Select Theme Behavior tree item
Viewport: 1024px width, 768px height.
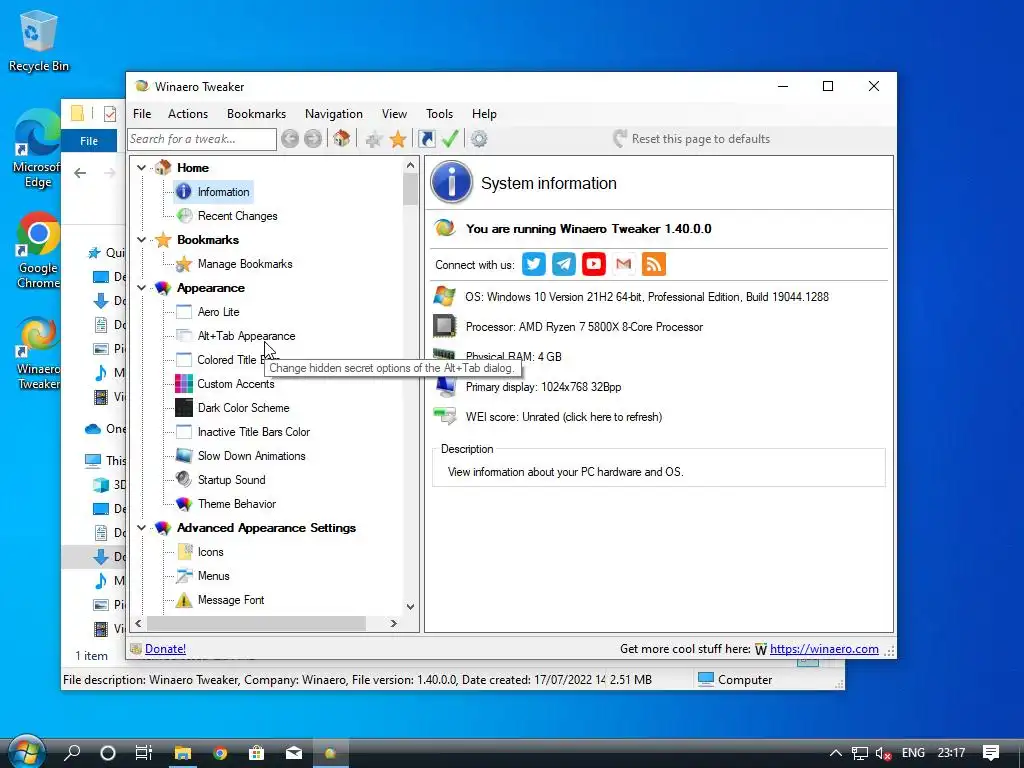[236, 504]
